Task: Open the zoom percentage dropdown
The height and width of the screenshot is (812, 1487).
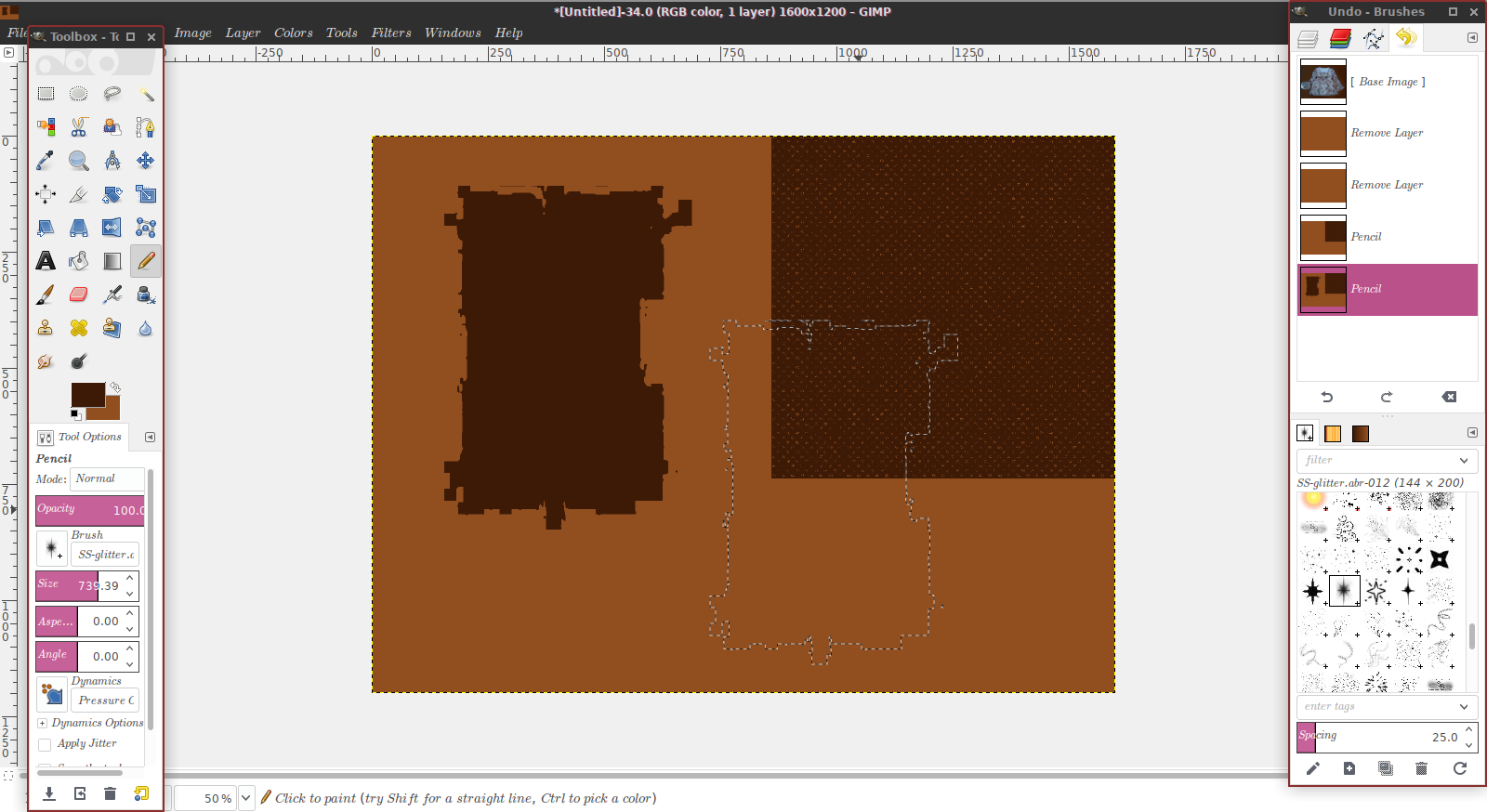Action: (246, 798)
